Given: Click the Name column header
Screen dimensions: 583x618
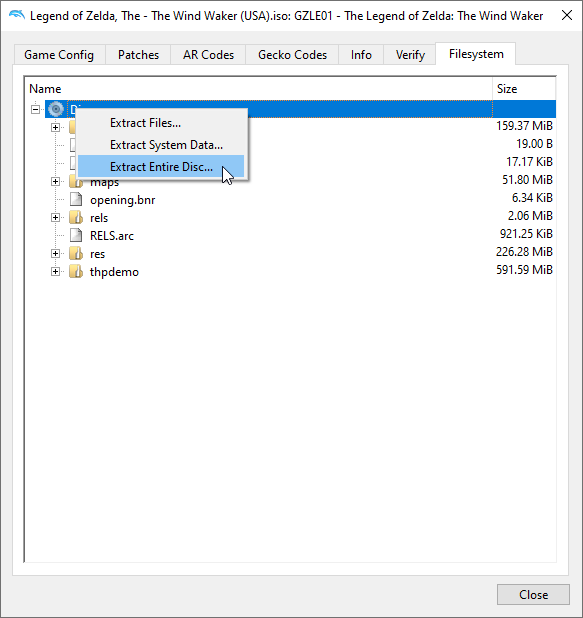Looking at the screenshot, I should click(x=259, y=89).
